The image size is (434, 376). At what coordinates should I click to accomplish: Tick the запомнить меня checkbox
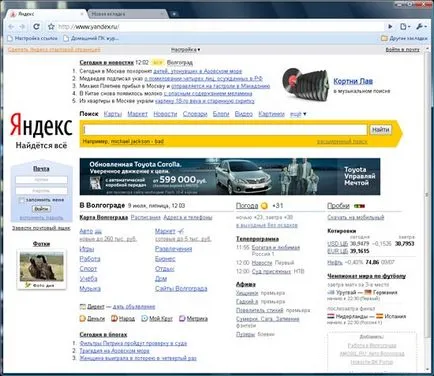pyautogui.click(x=22, y=200)
